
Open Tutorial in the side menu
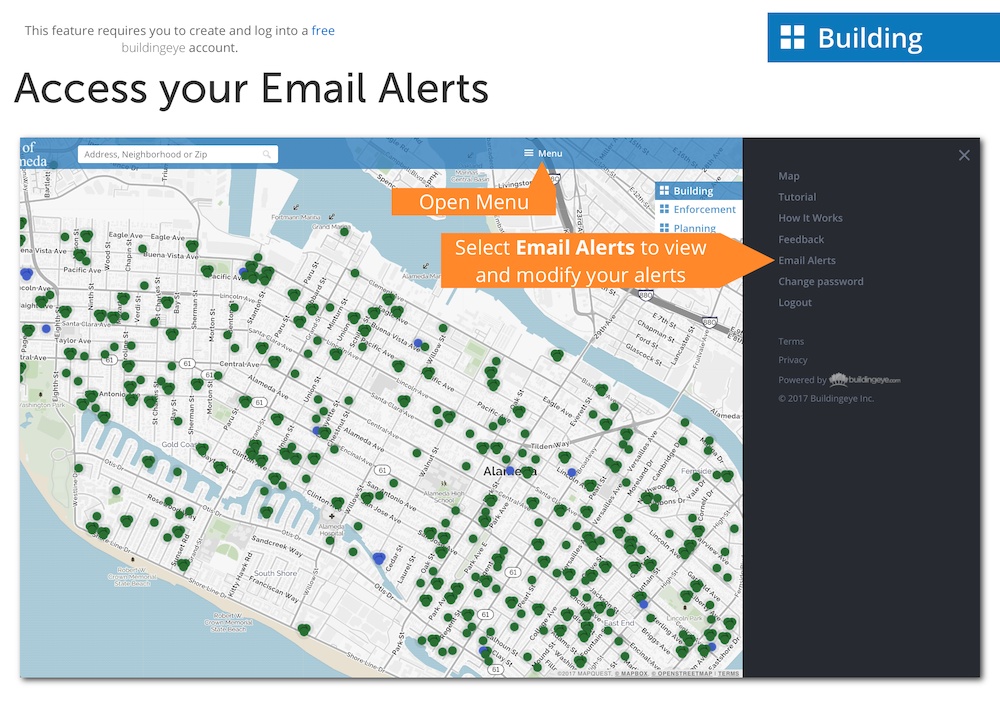click(797, 197)
